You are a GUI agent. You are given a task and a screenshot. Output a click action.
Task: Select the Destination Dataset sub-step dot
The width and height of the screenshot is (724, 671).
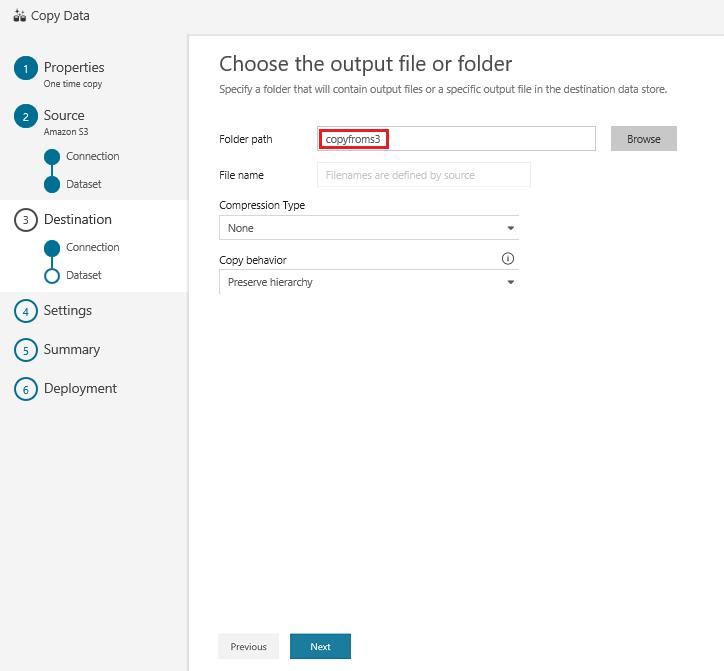(52, 276)
